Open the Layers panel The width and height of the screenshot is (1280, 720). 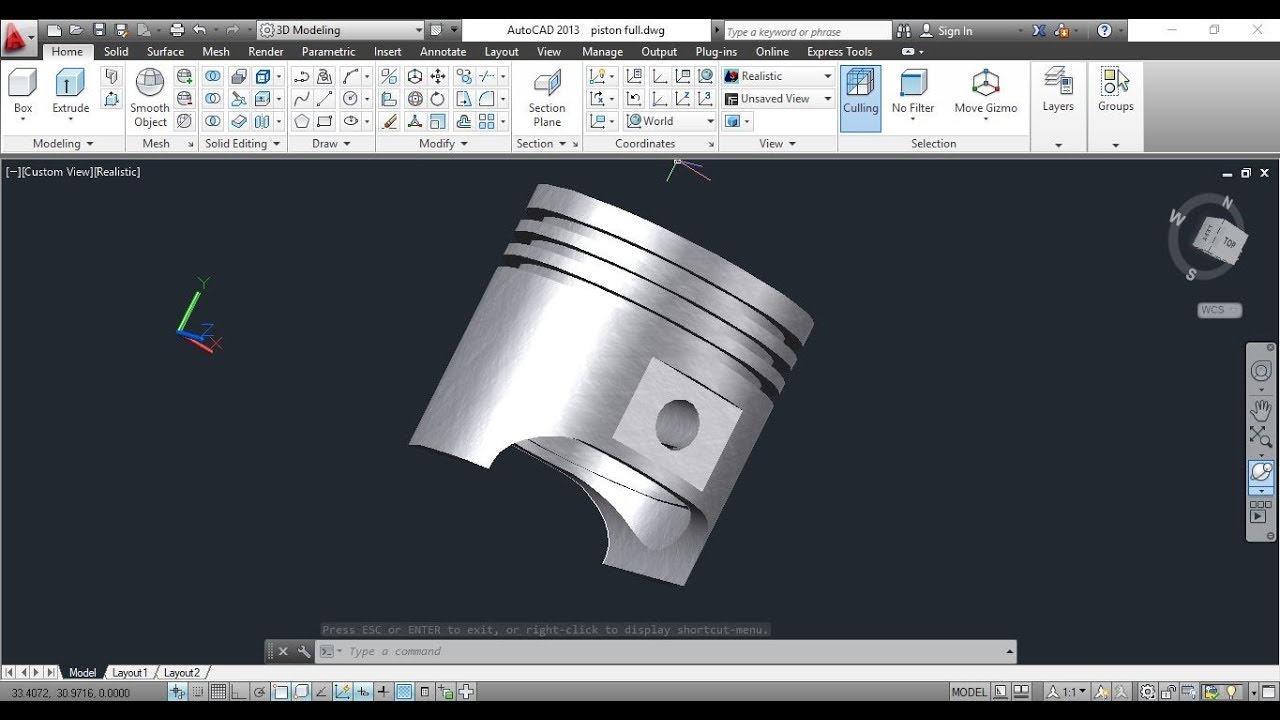coord(1057,90)
